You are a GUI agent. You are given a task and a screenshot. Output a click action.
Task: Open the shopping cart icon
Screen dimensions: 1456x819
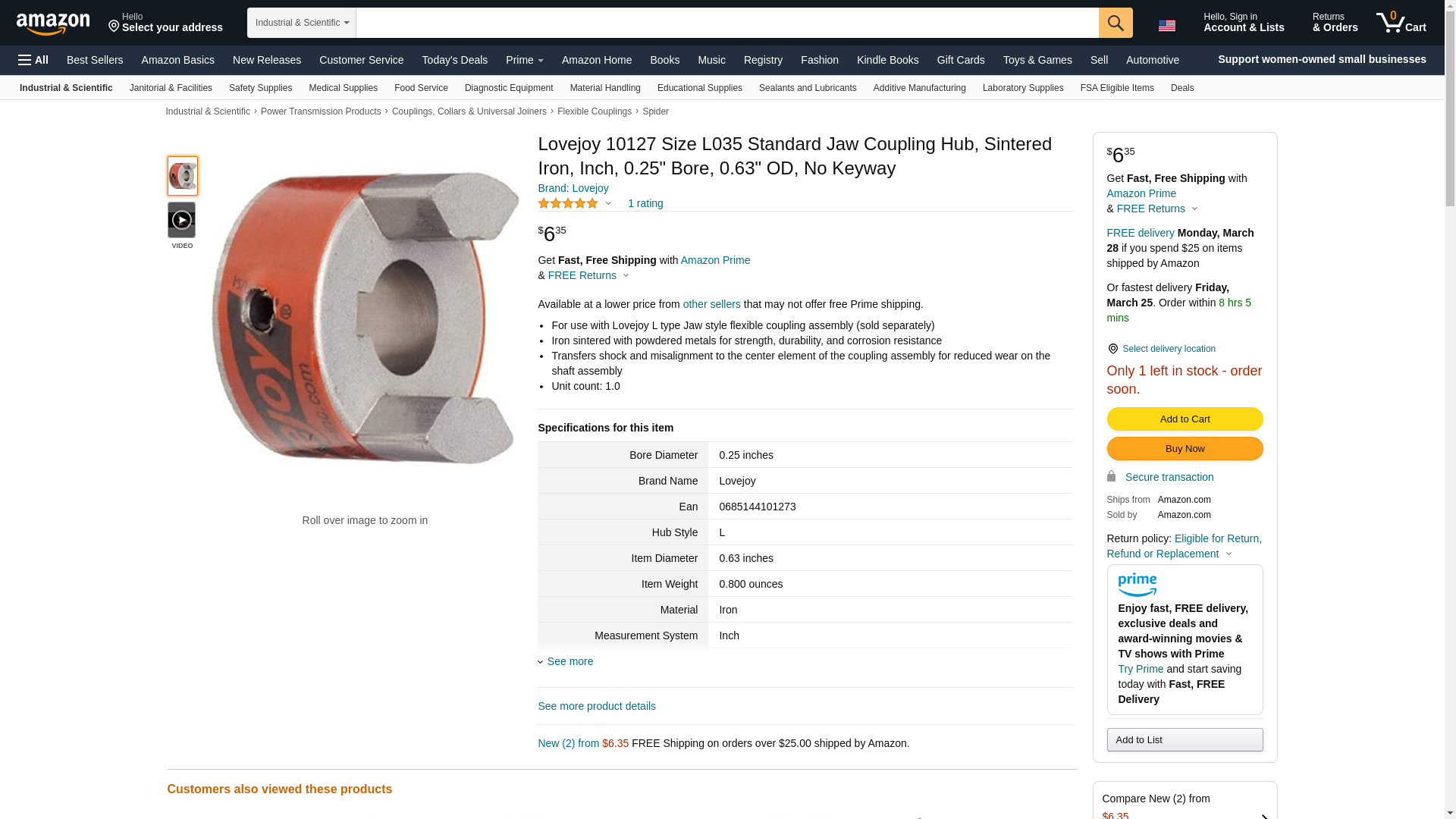point(1401,23)
